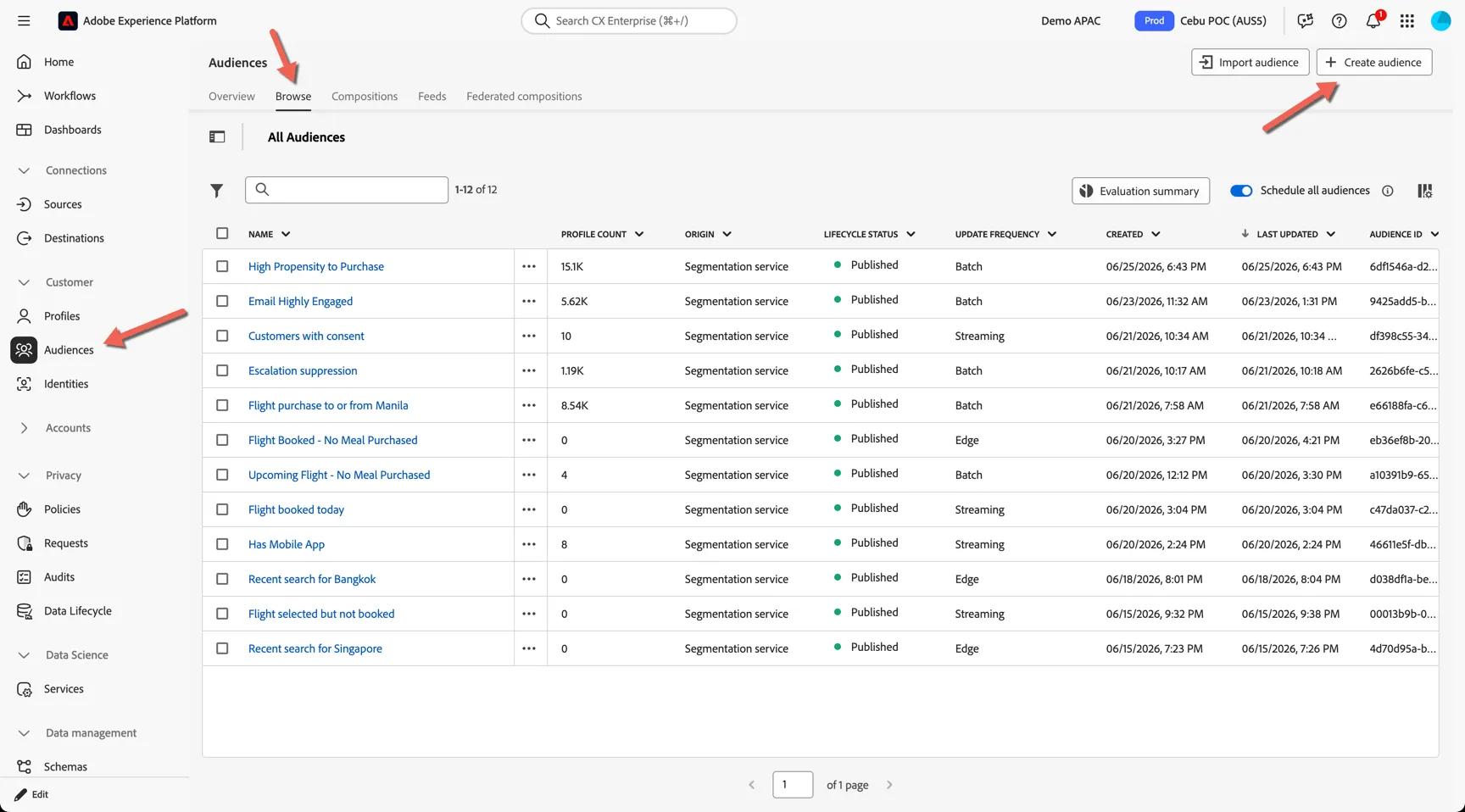Switch to the Feeds tab
This screenshot has height=812, width=1465.
(x=432, y=97)
